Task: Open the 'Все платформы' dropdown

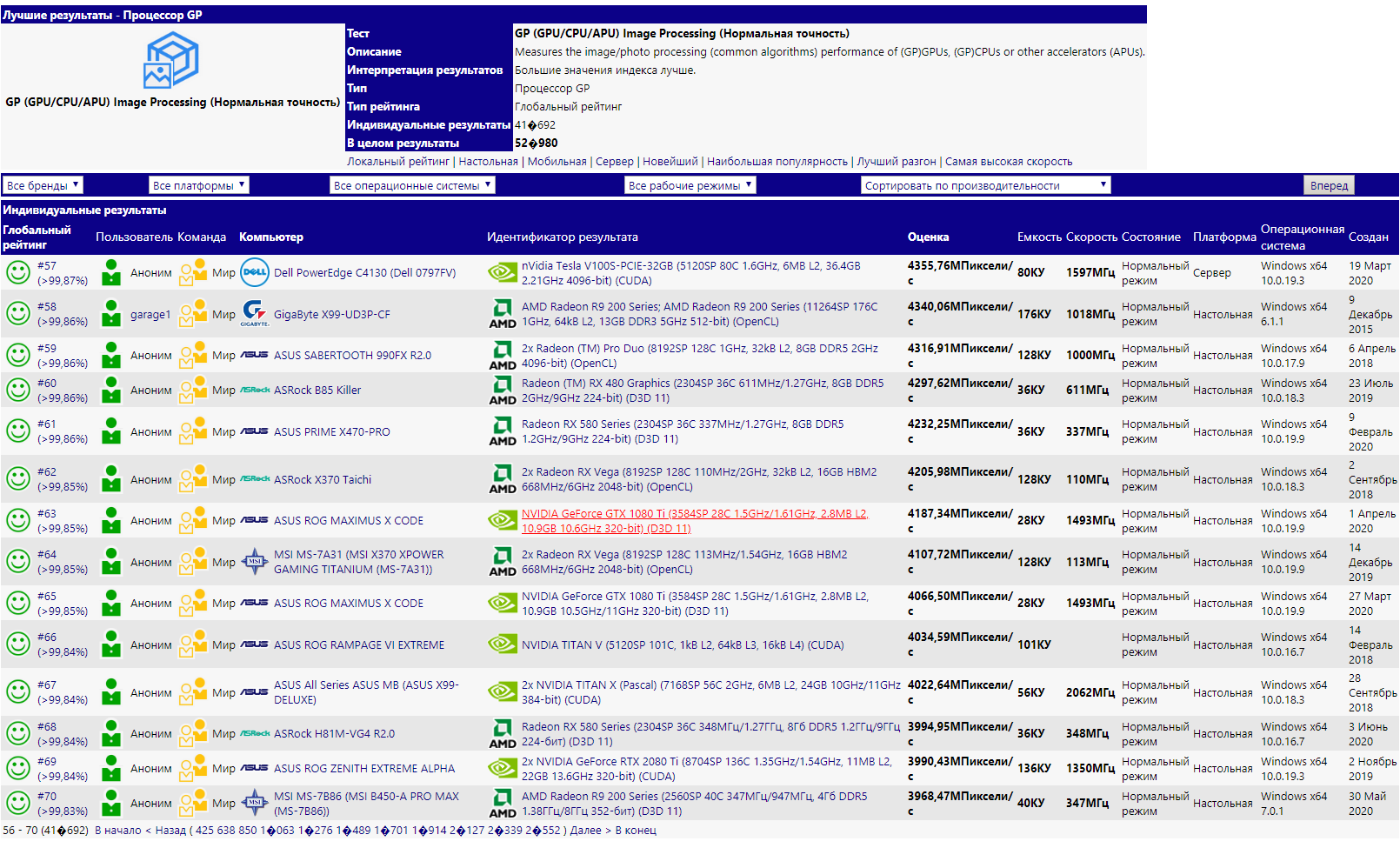Action: 199,185
